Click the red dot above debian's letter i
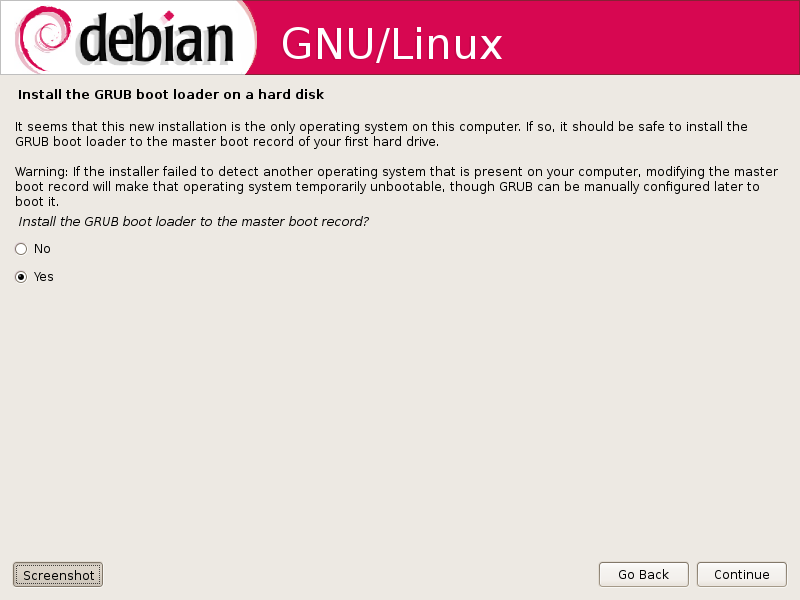This screenshot has width=800, height=600. point(169,16)
